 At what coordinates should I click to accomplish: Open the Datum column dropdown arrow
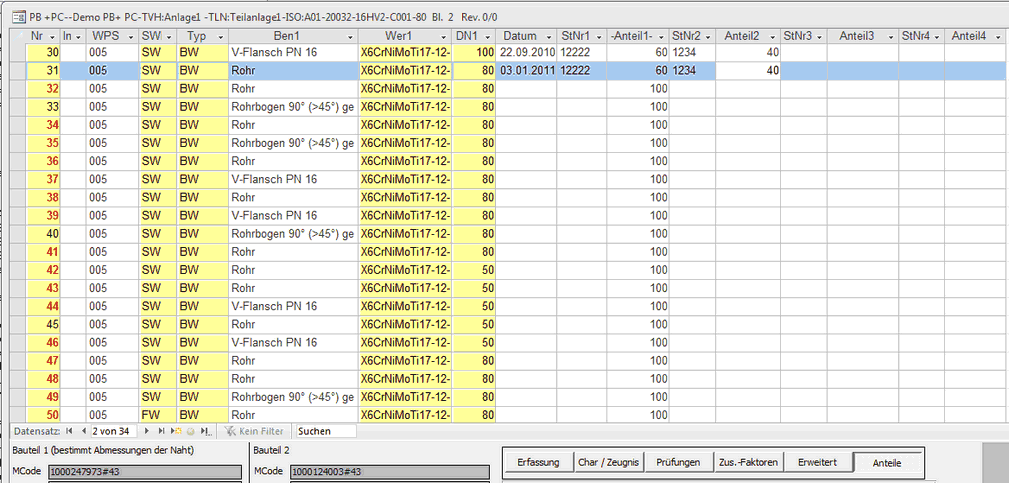(x=549, y=36)
